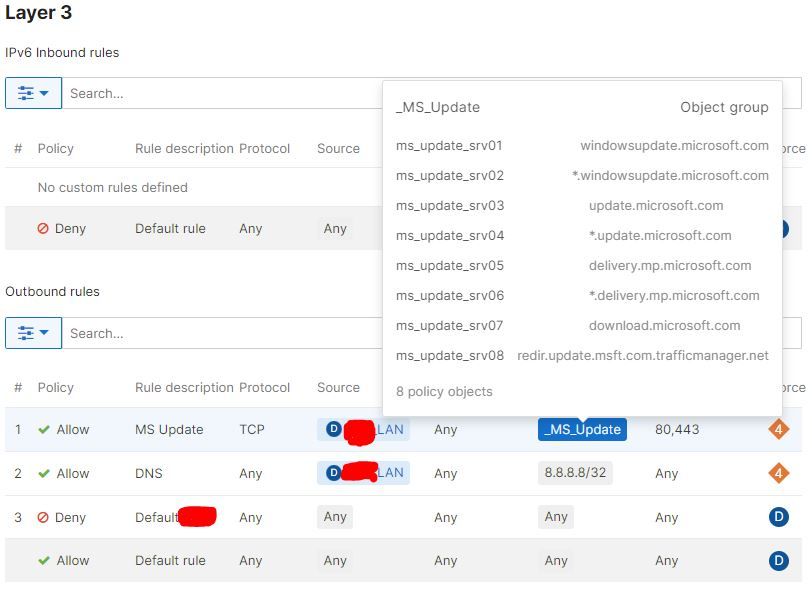
Task: Click the green Allow checkmark on MS Update rule
Action: pos(44,429)
